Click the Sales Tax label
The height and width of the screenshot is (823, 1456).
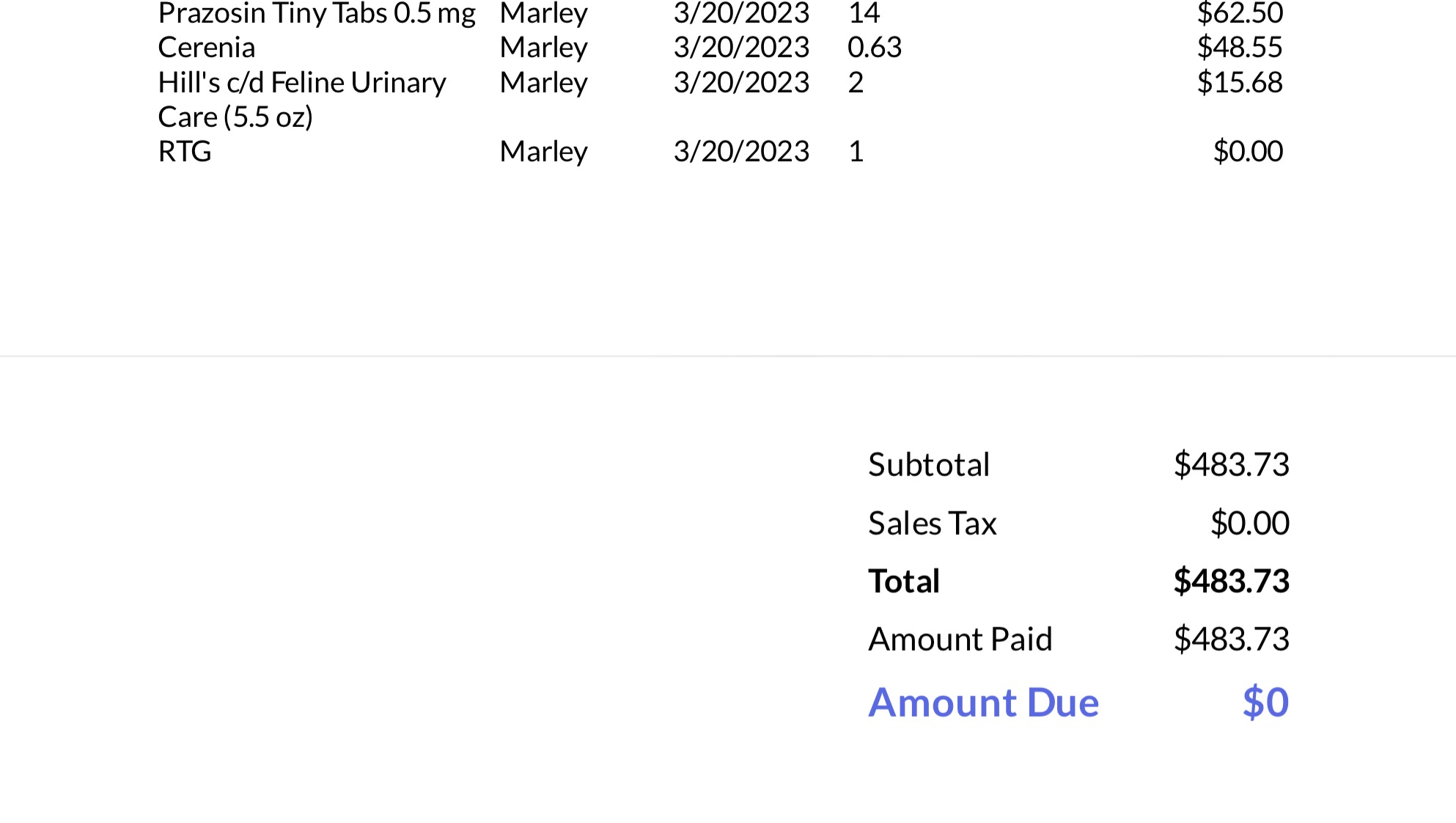click(932, 523)
